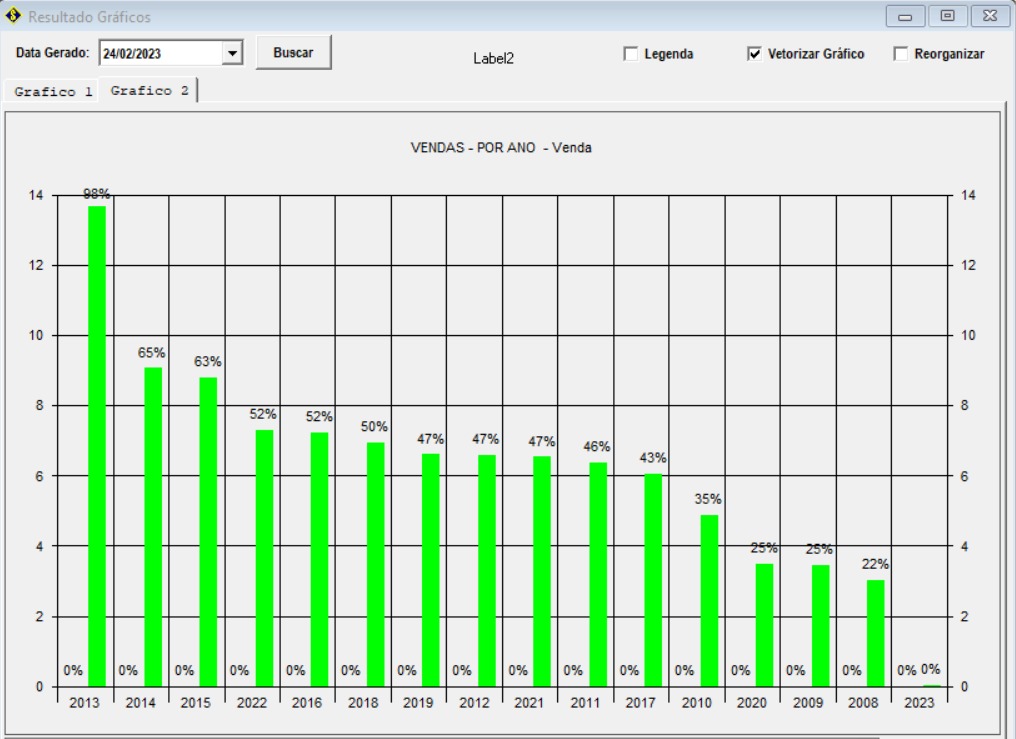Maximize the Resultado Gráficos window

click(x=946, y=17)
